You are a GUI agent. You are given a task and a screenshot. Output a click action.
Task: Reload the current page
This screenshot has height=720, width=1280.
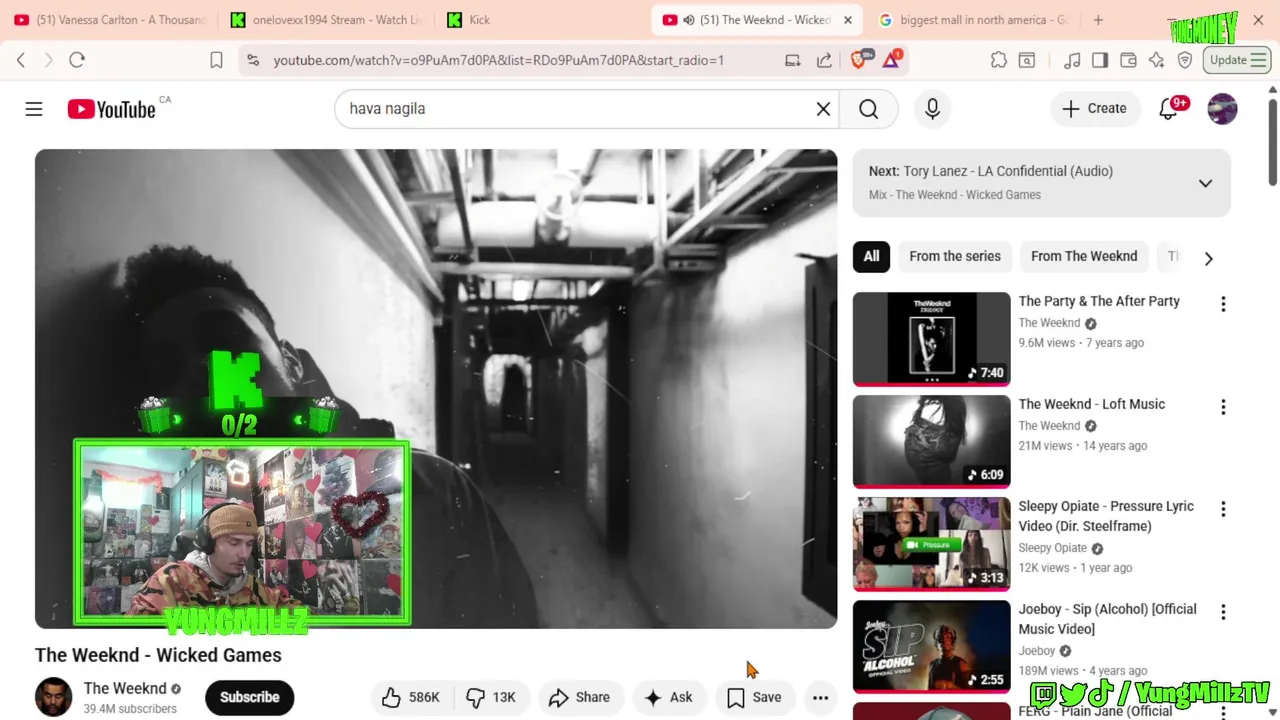point(77,60)
